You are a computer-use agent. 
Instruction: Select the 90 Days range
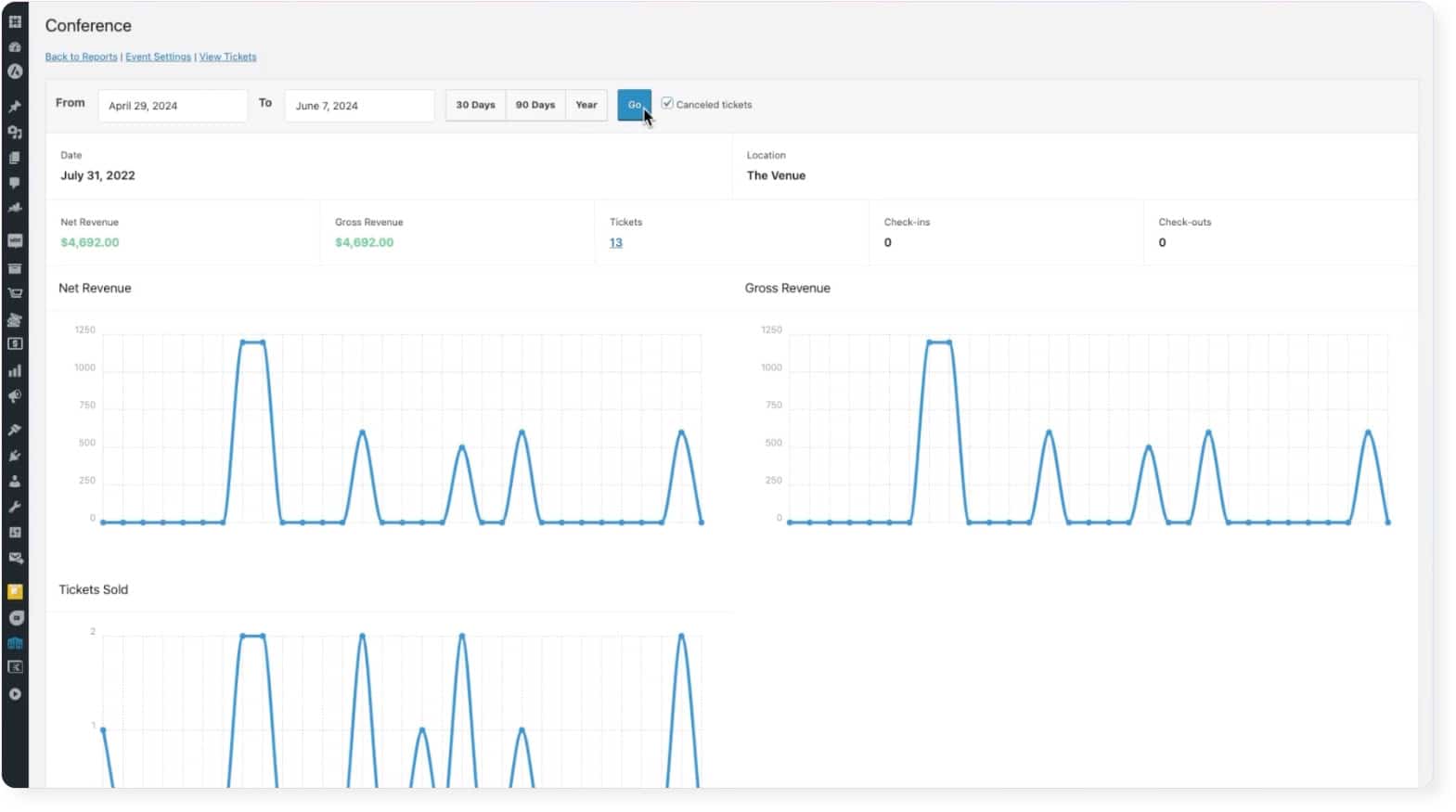pyautogui.click(x=535, y=105)
